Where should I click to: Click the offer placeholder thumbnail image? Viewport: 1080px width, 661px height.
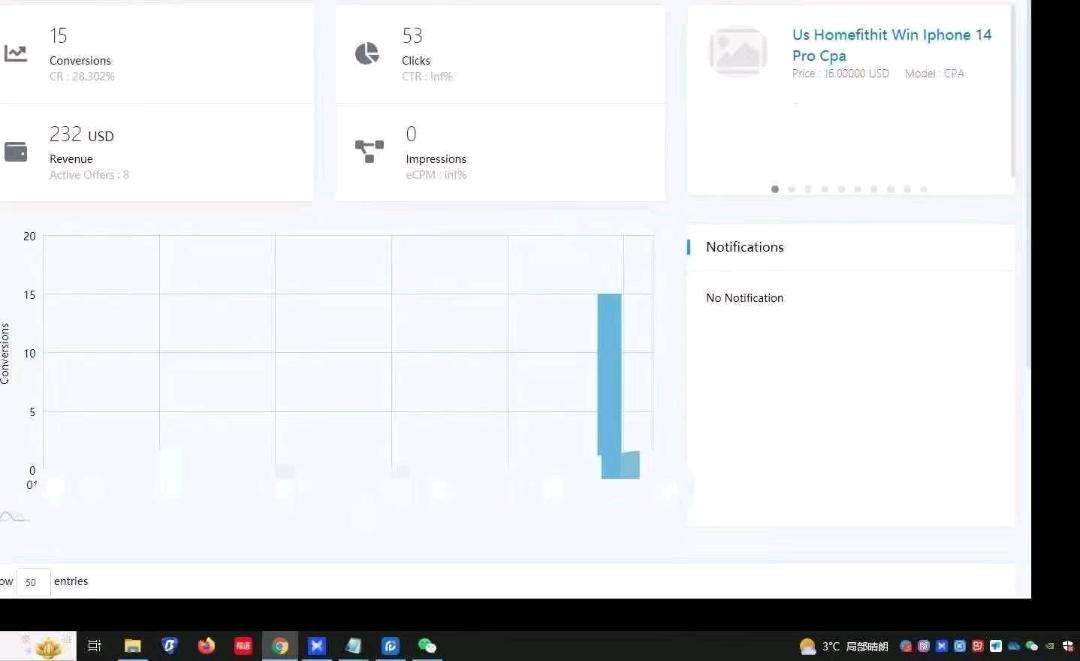point(738,50)
